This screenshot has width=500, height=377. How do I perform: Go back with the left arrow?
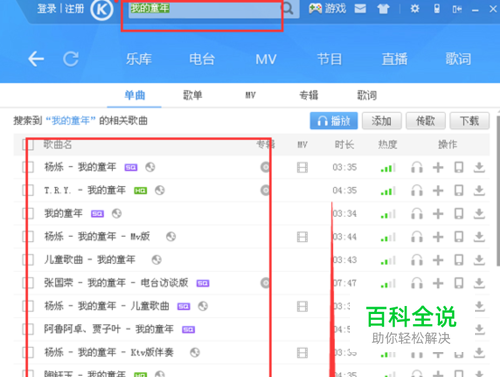coord(36,59)
